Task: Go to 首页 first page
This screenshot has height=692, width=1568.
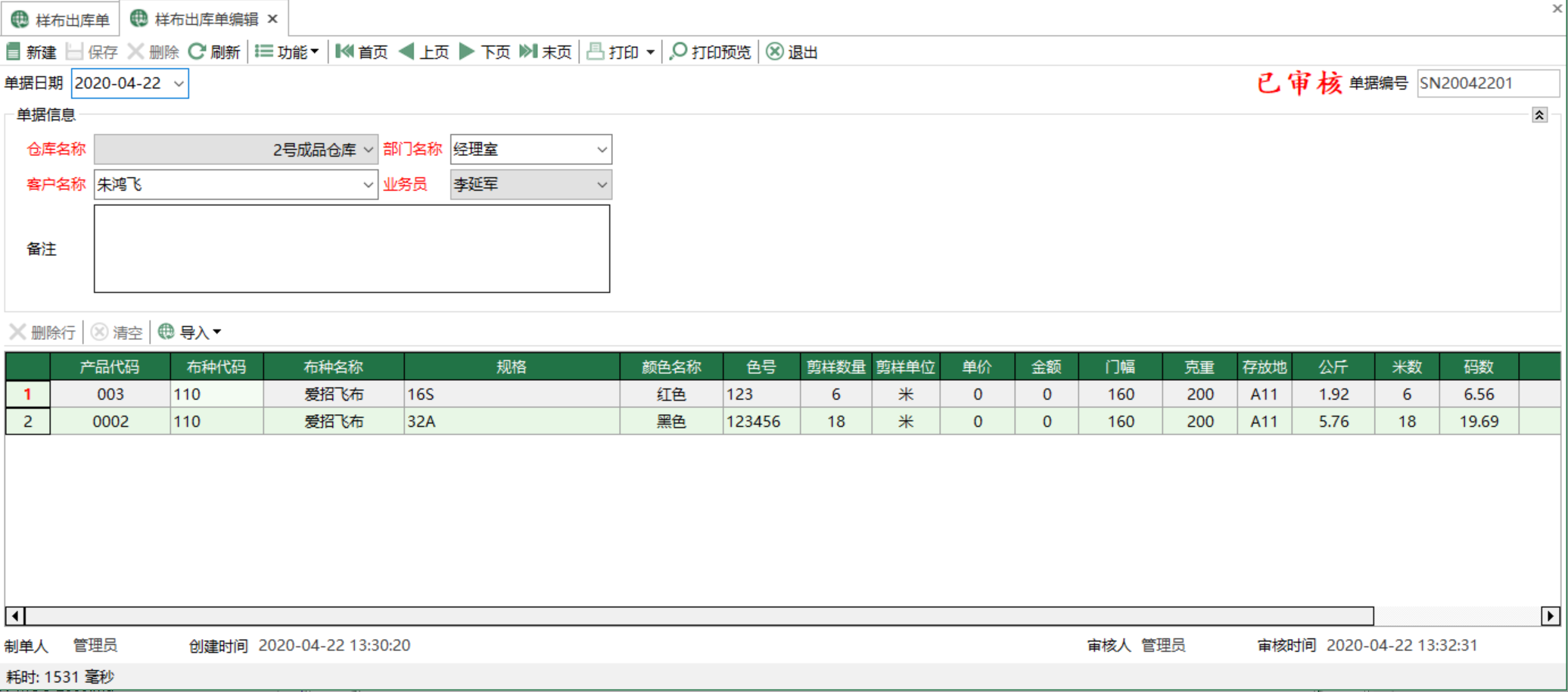Action: 361,51
